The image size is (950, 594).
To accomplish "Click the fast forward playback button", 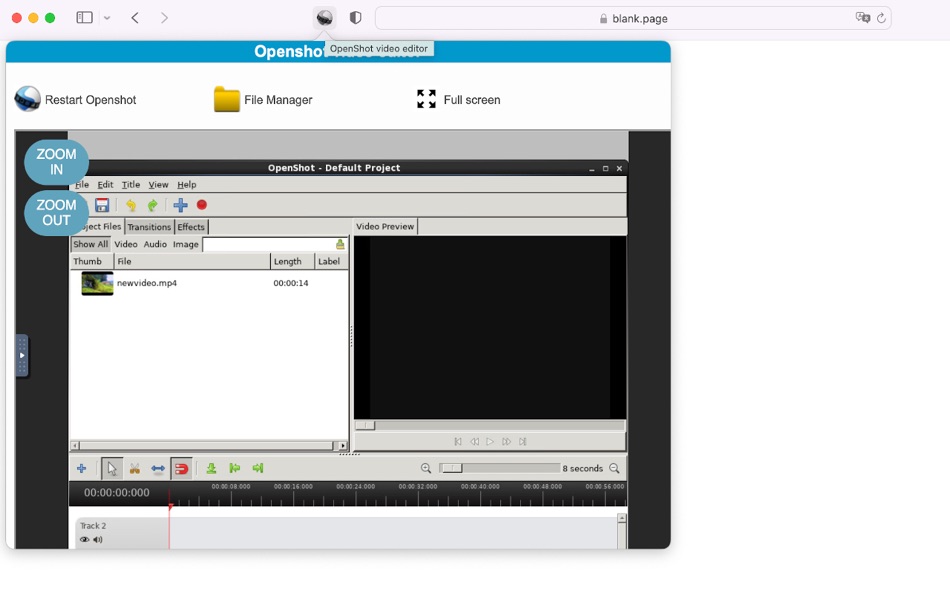I will (507, 442).
